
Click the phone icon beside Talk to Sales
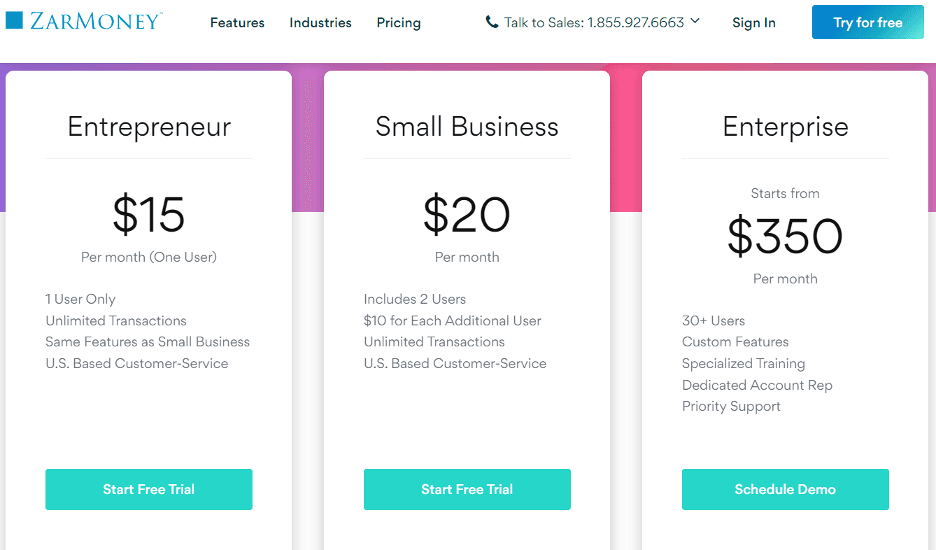click(492, 22)
